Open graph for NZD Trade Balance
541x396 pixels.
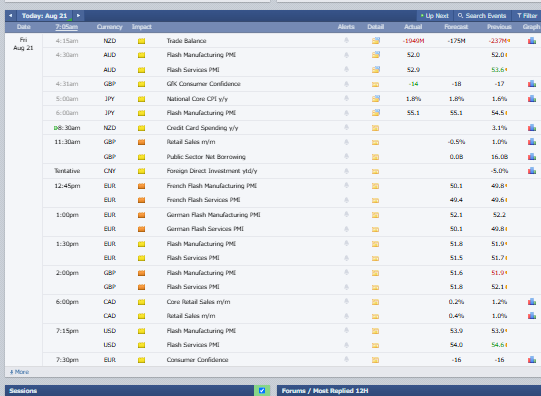point(532,41)
